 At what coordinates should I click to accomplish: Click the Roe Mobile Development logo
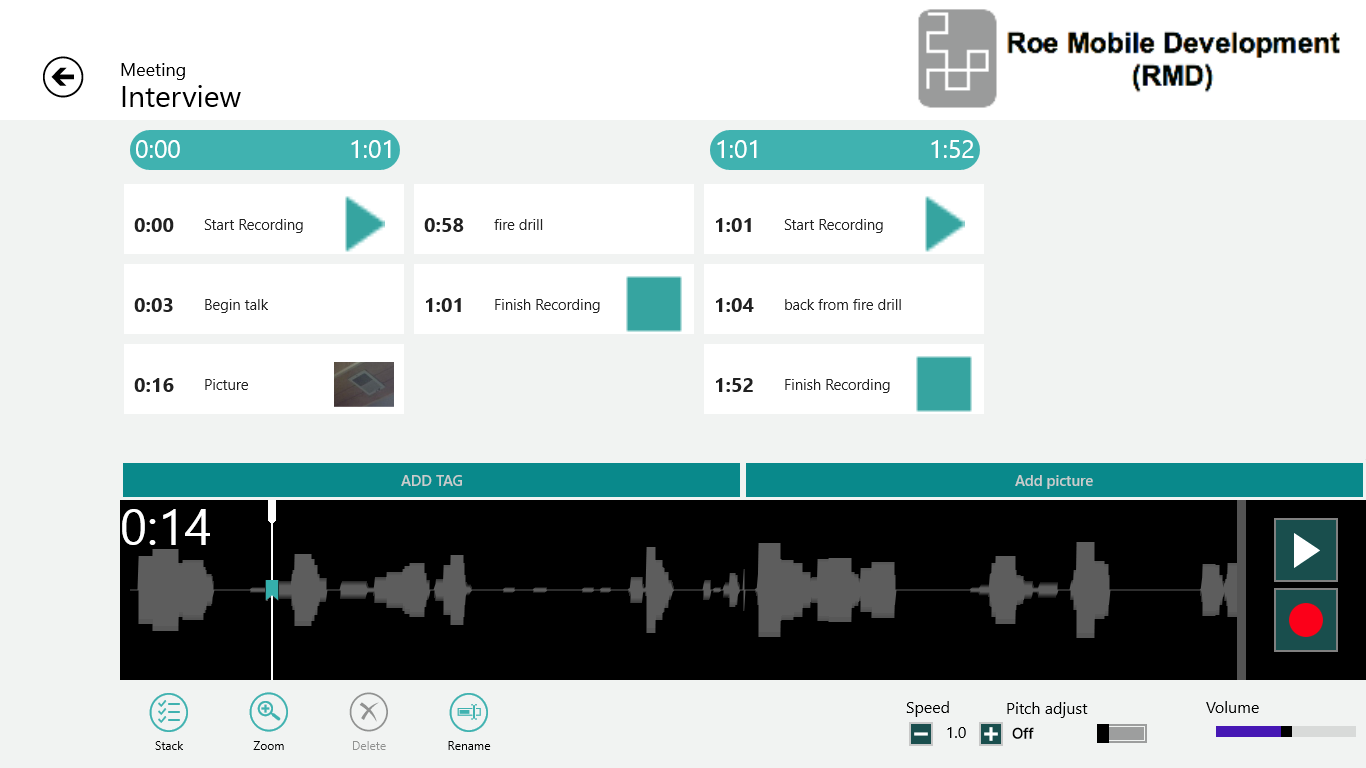957,58
